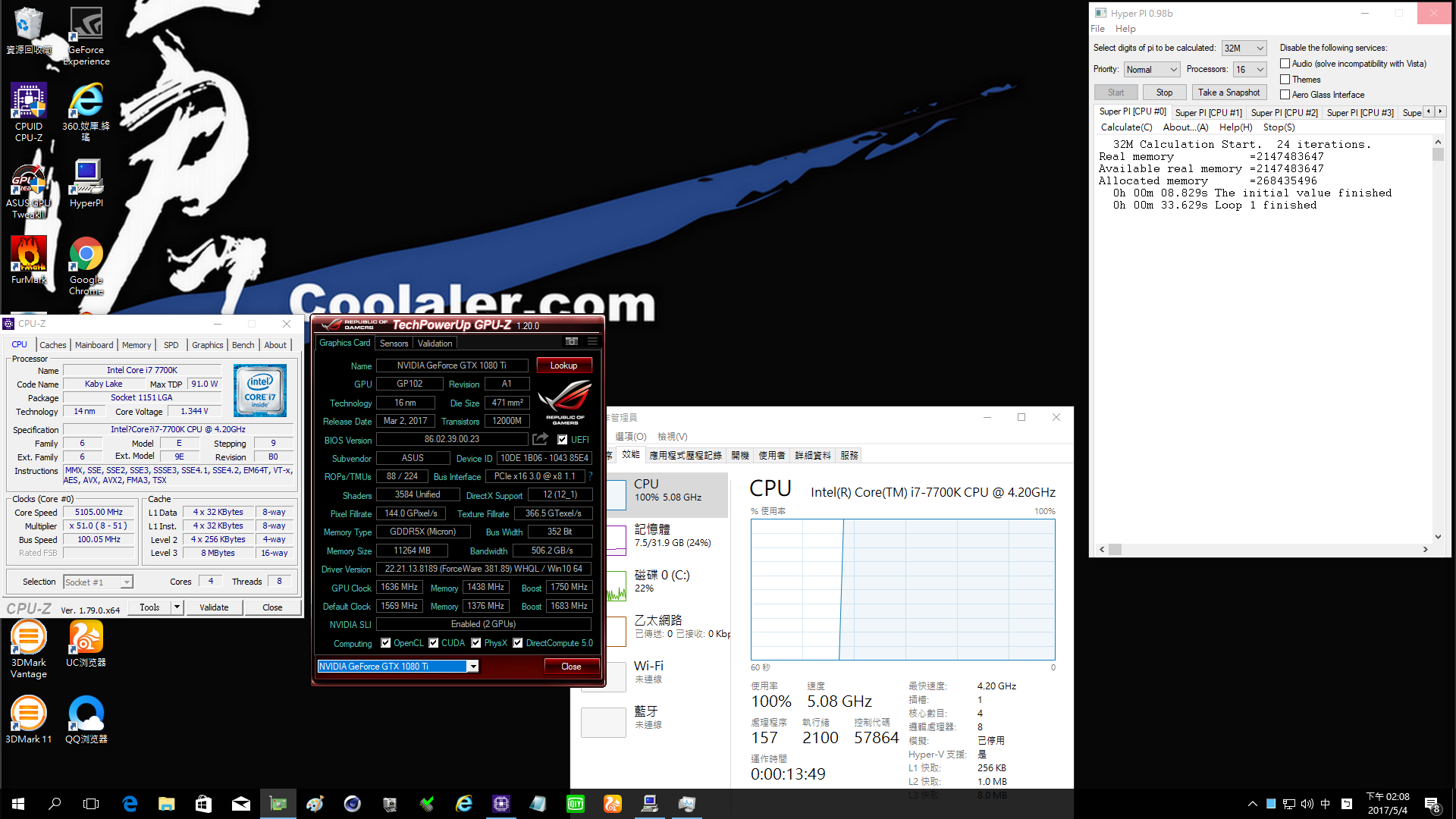This screenshot has height=819, width=1456.
Task: Switch to the Mainboard tab in CPU-Z
Action: point(94,345)
